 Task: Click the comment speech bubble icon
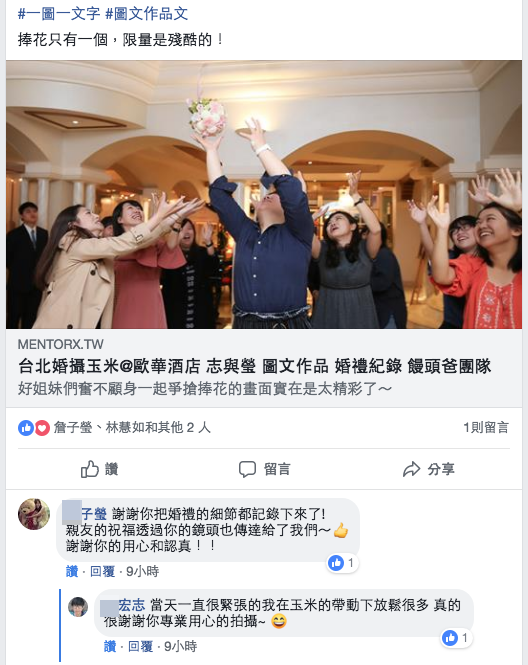247,469
